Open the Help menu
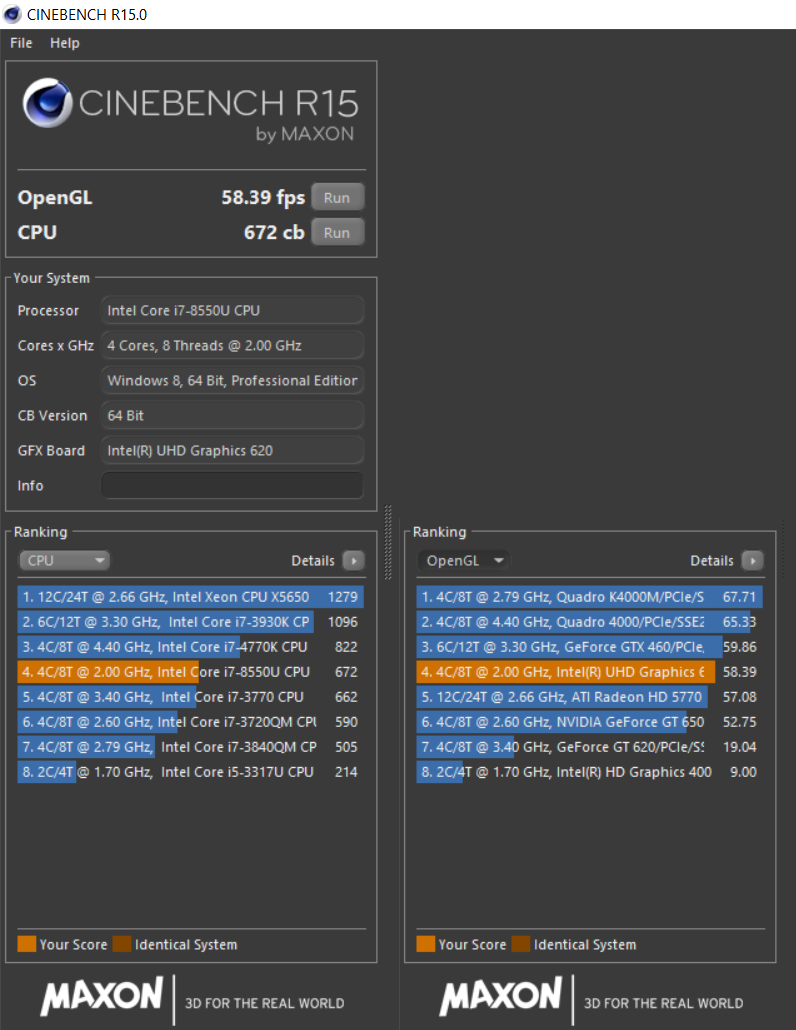The width and height of the screenshot is (796, 1030). pos(65,43)
